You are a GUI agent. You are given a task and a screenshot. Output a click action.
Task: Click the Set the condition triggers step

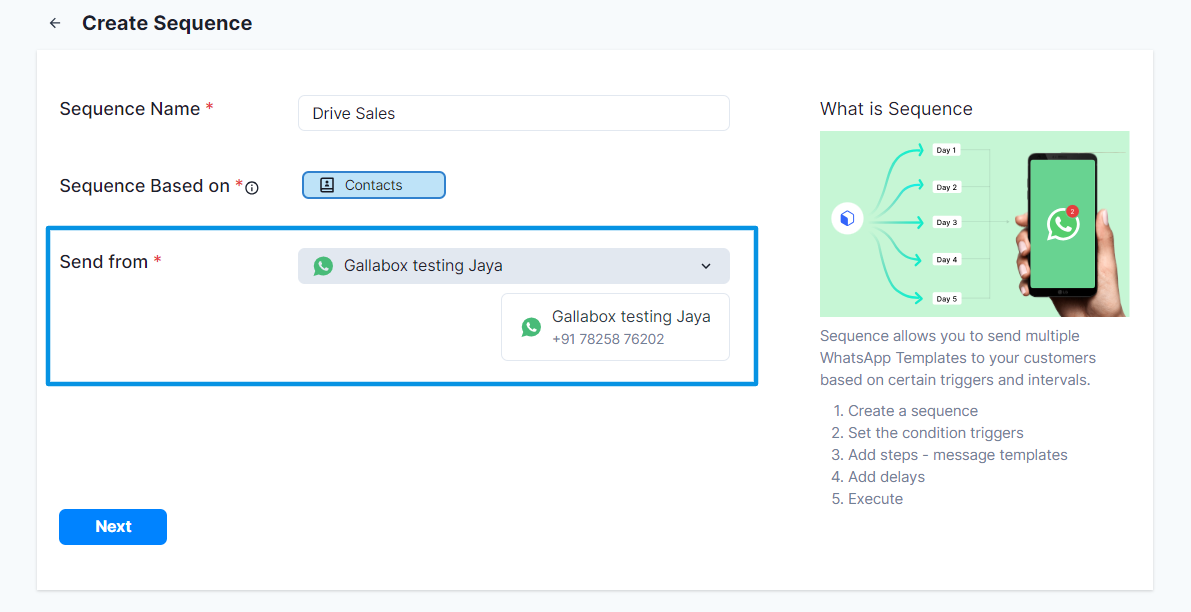point(935,433)
